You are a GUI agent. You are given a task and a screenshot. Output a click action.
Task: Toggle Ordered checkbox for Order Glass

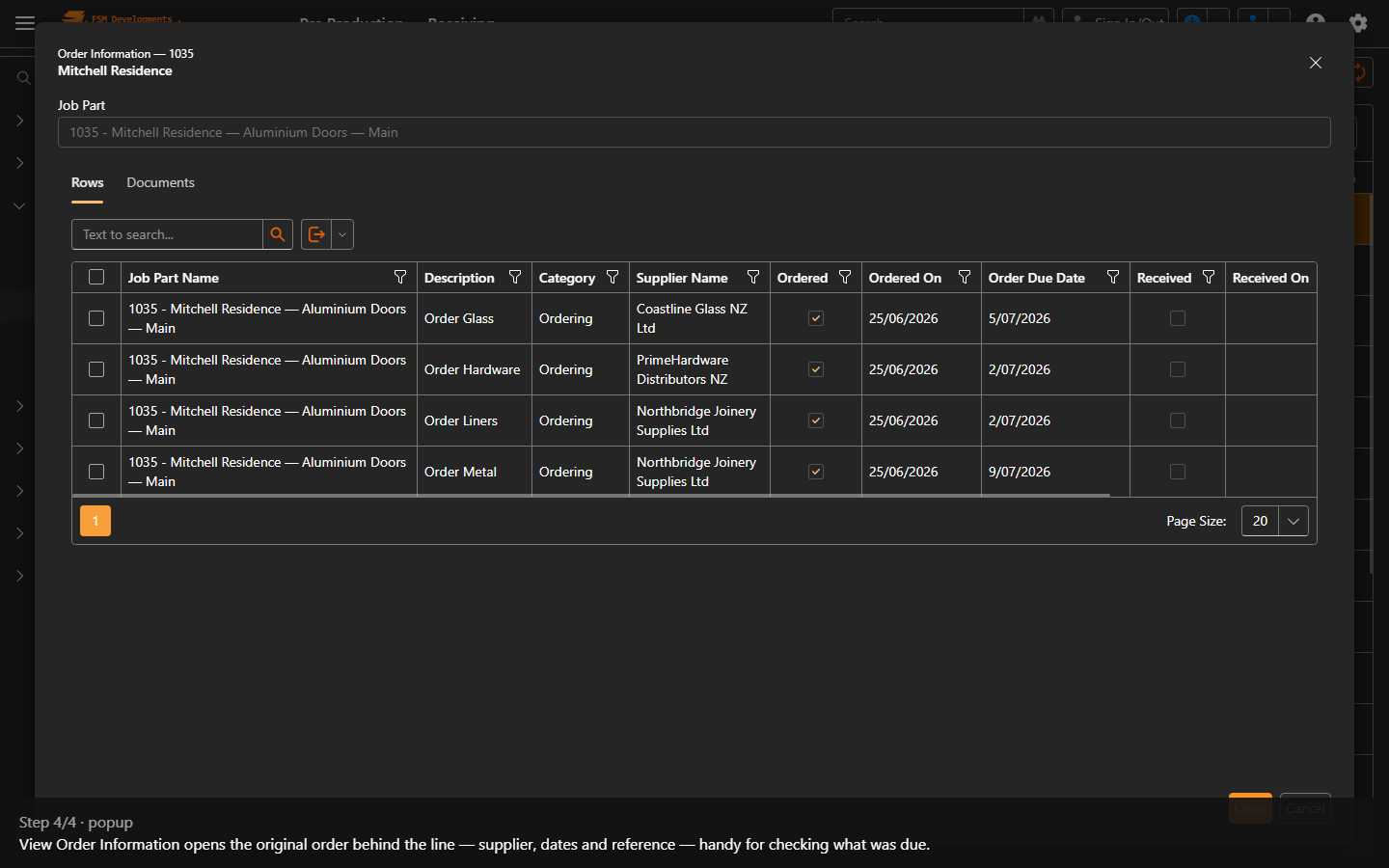[816, 318]
